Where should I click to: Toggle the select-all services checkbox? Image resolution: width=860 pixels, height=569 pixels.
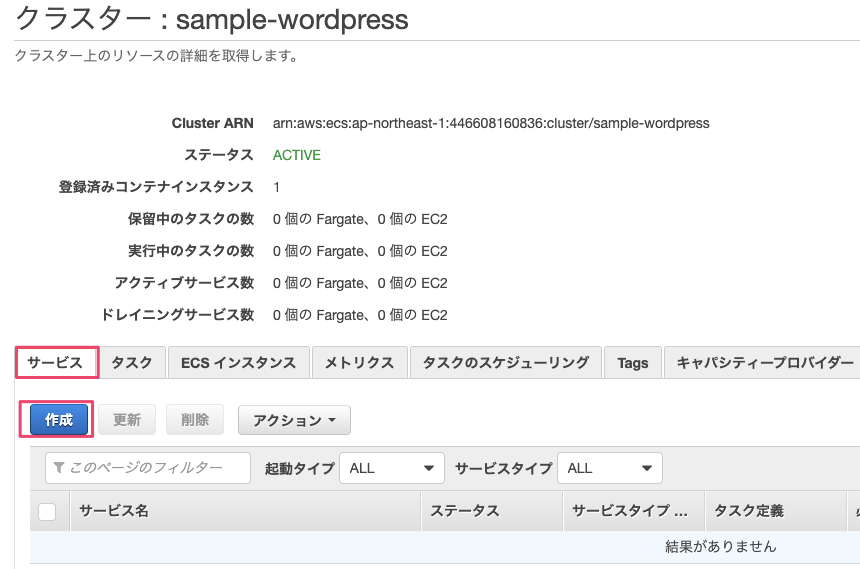(x=47, y=511)
